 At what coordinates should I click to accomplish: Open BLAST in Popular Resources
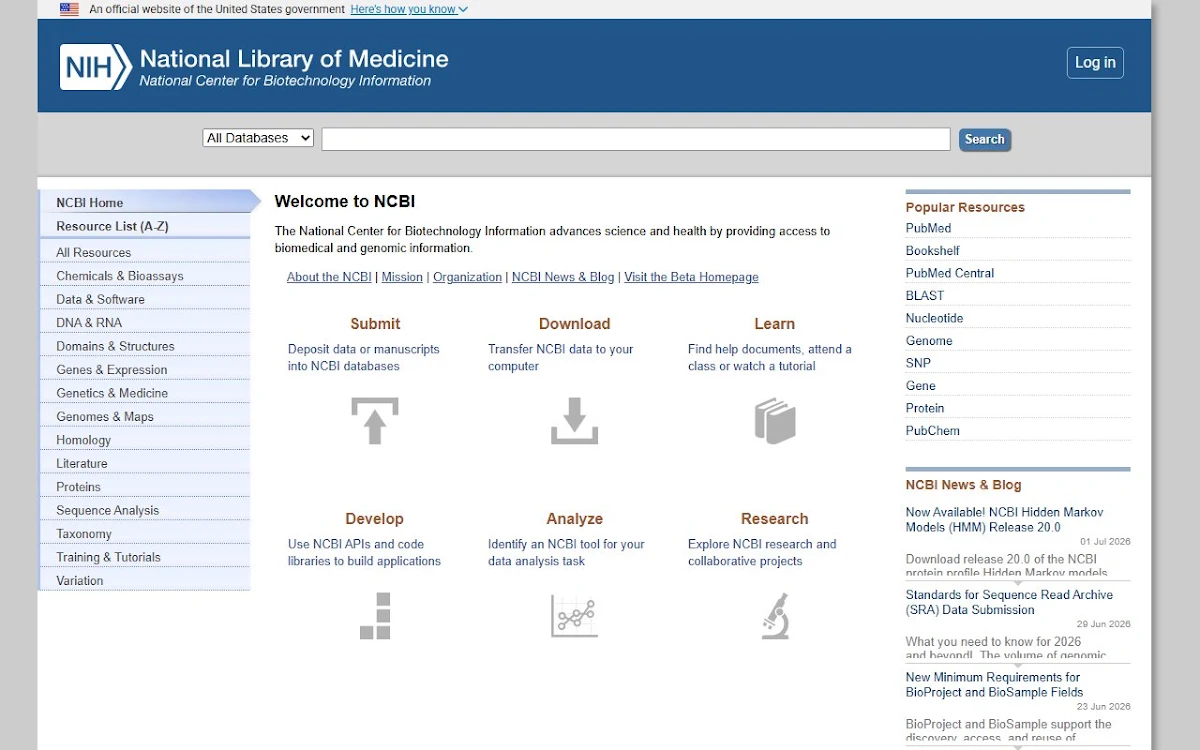(x=925, y=296)
